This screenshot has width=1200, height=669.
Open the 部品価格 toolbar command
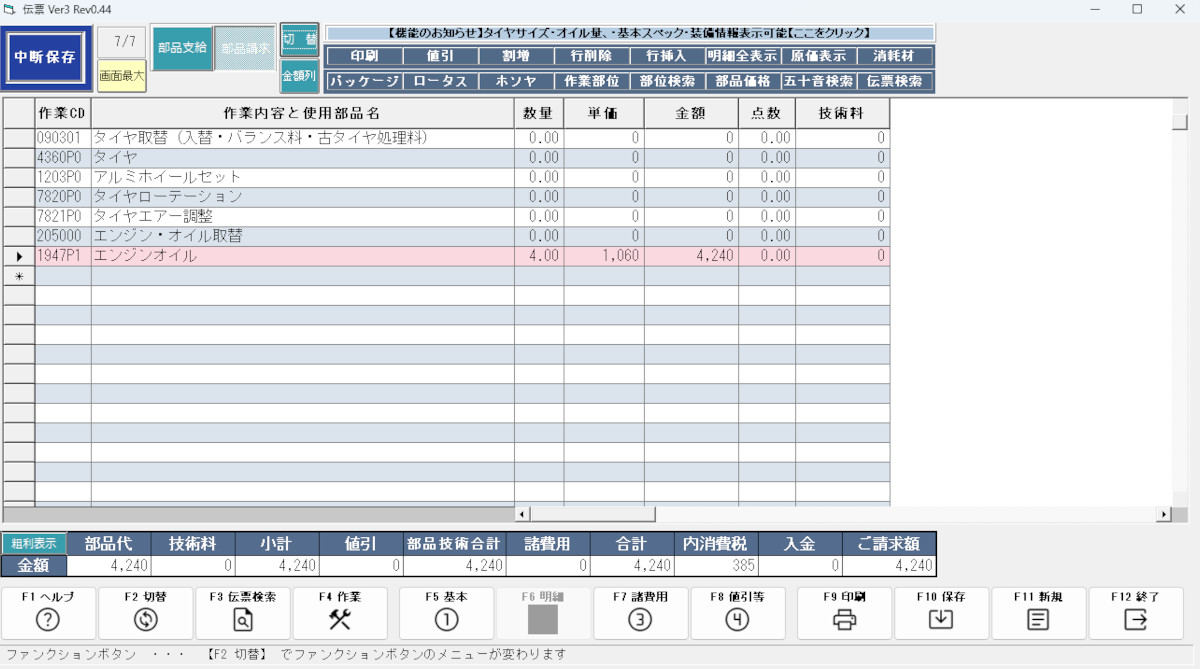coord(743,81)
